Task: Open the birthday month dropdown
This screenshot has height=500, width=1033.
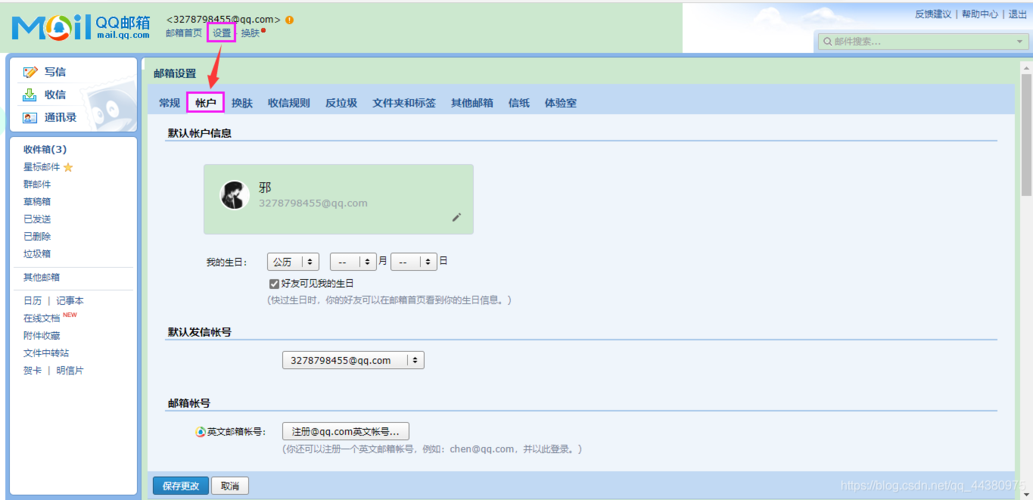Action: (353, 262)
